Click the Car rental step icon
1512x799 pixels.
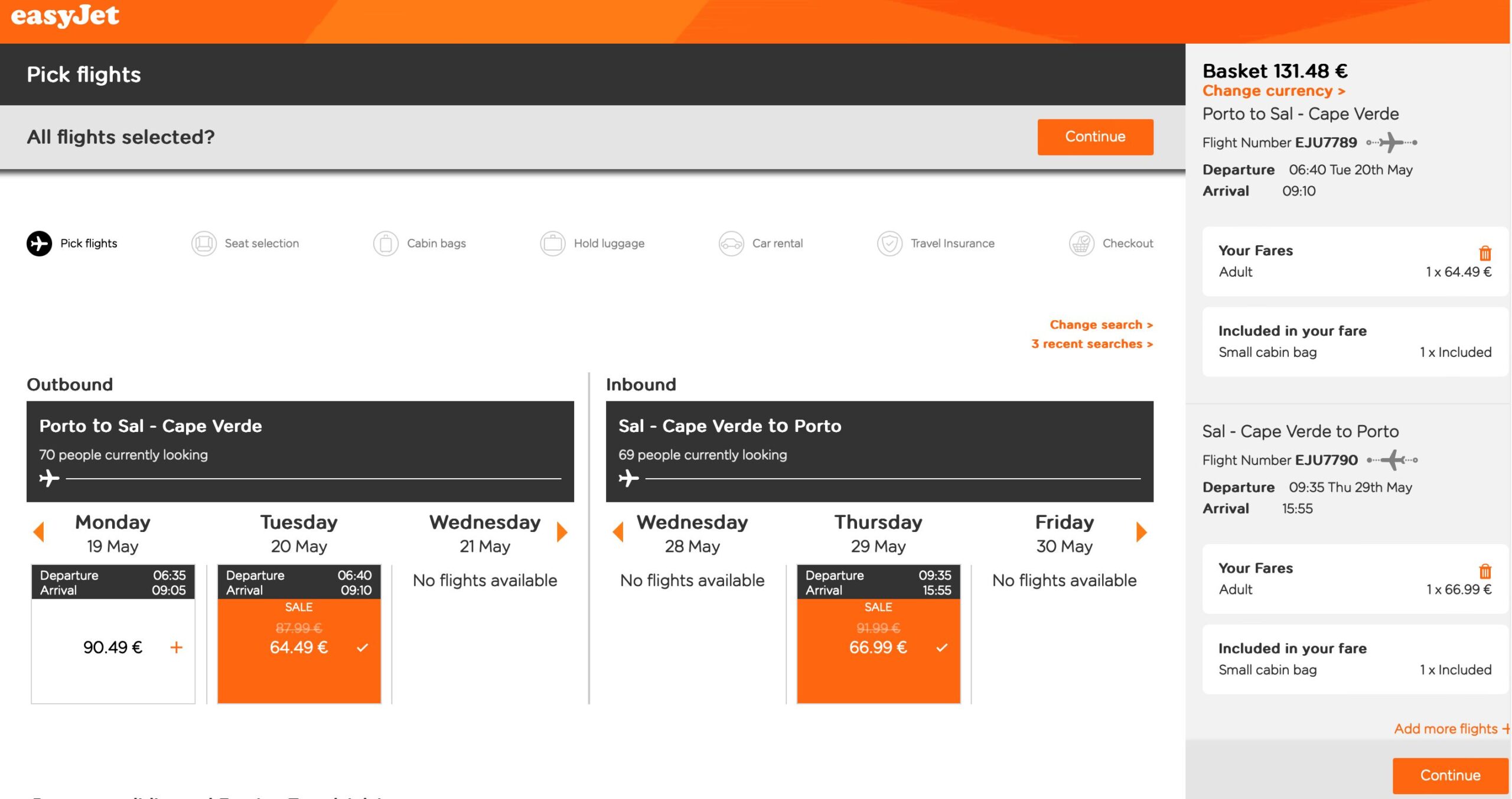click(731, 243)
